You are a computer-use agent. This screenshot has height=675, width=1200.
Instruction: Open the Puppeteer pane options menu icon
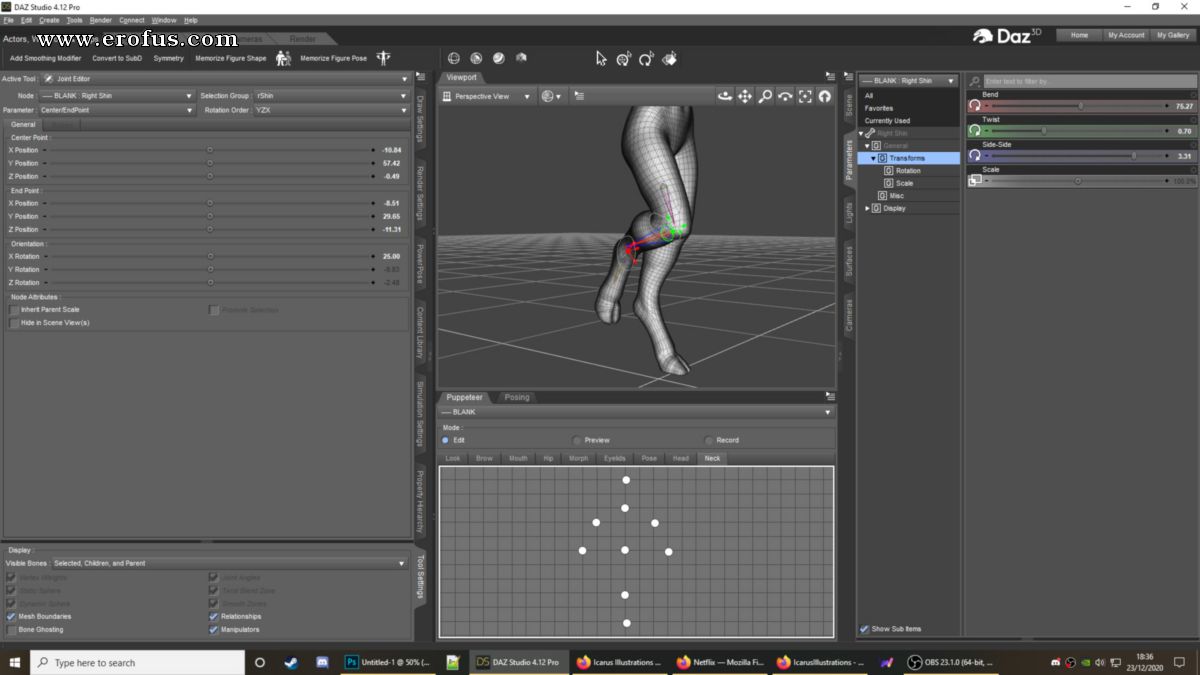coord(830,397)
